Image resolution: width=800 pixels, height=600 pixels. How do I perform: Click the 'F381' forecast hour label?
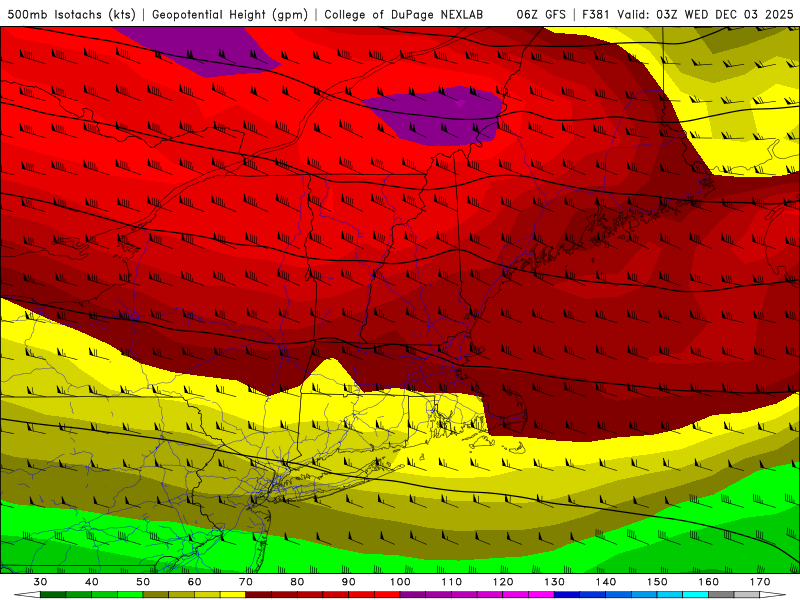coord(597,15)
